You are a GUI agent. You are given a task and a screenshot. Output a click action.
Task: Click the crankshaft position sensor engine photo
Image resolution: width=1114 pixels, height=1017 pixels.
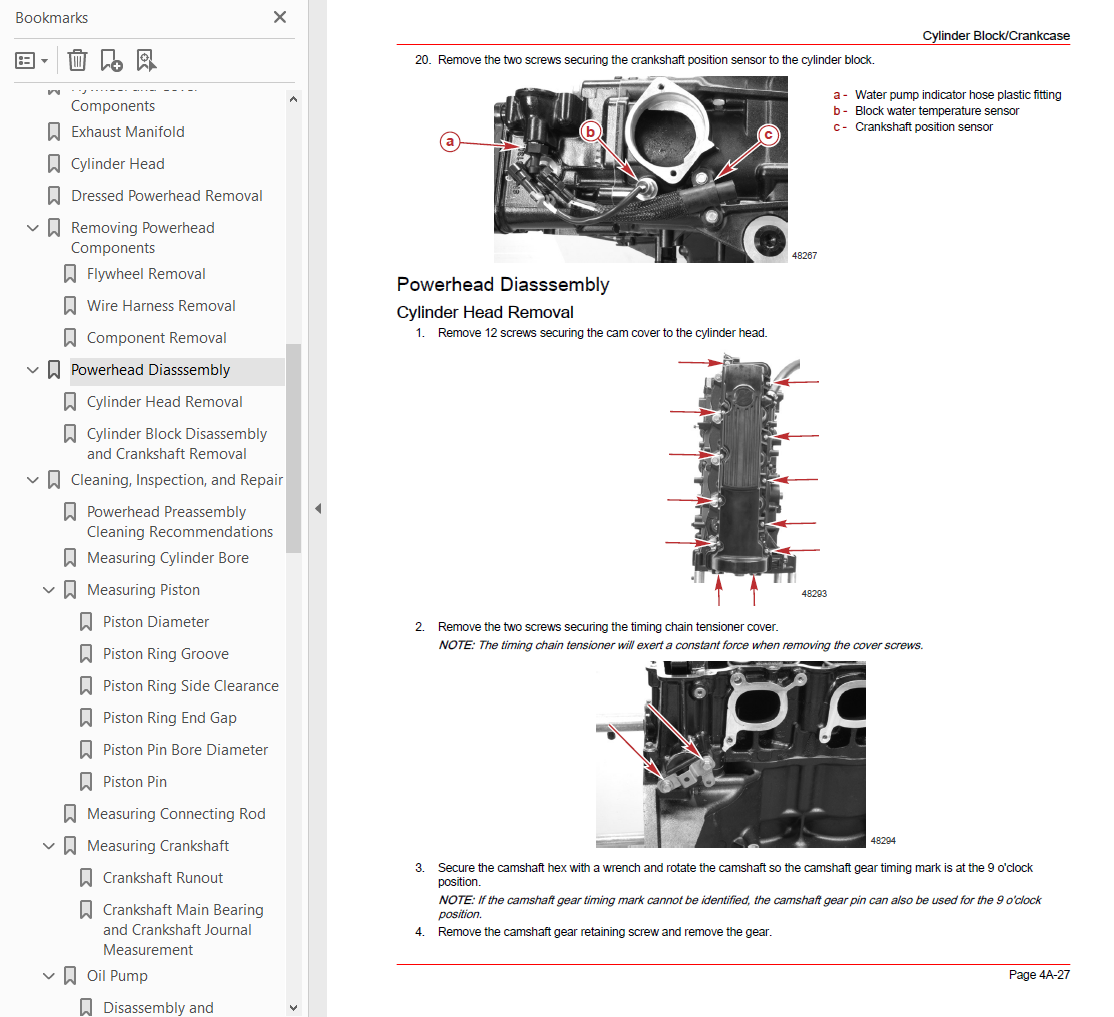click(640, 169)
